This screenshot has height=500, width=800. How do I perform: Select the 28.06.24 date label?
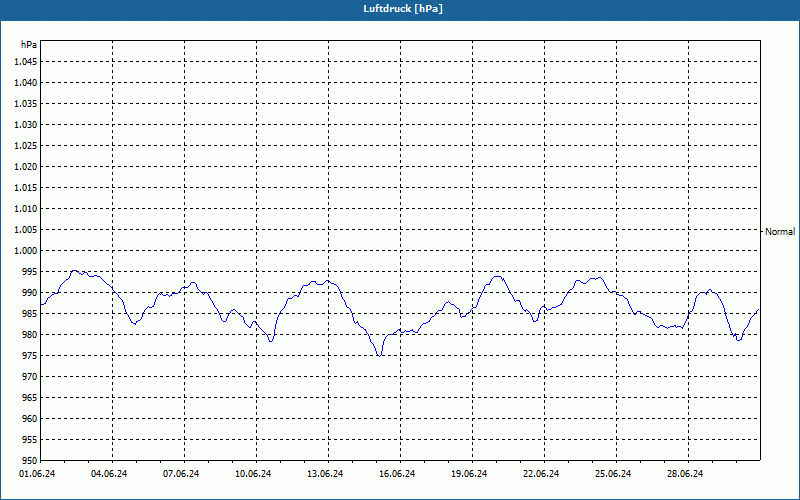pos(685,474)
